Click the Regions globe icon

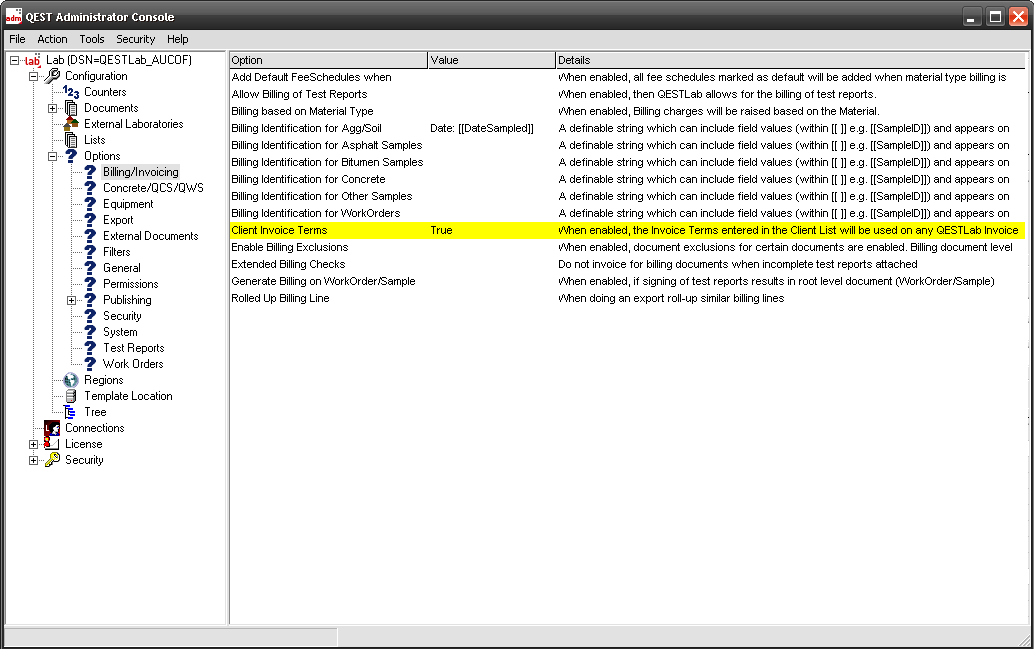click(x=71, y=380)
